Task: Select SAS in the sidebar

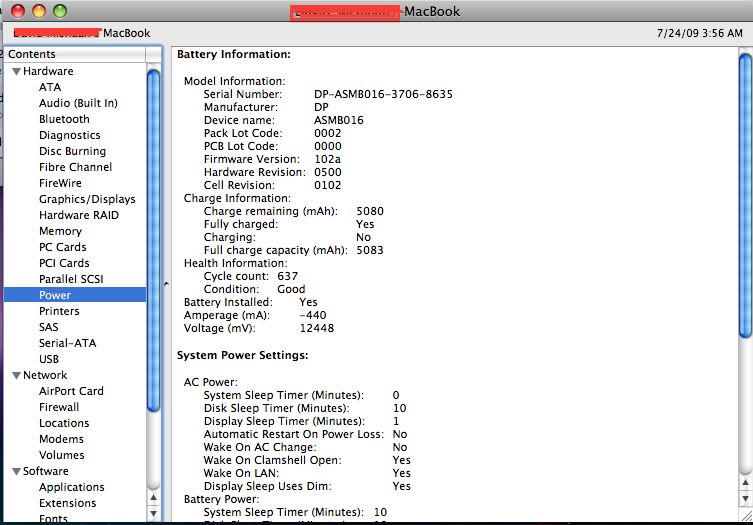Action: (49, 327)
